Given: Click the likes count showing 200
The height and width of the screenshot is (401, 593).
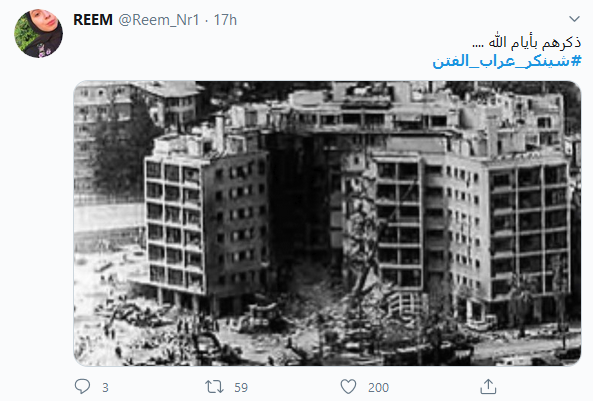Looking at the screenshot, I should point(378,387).
